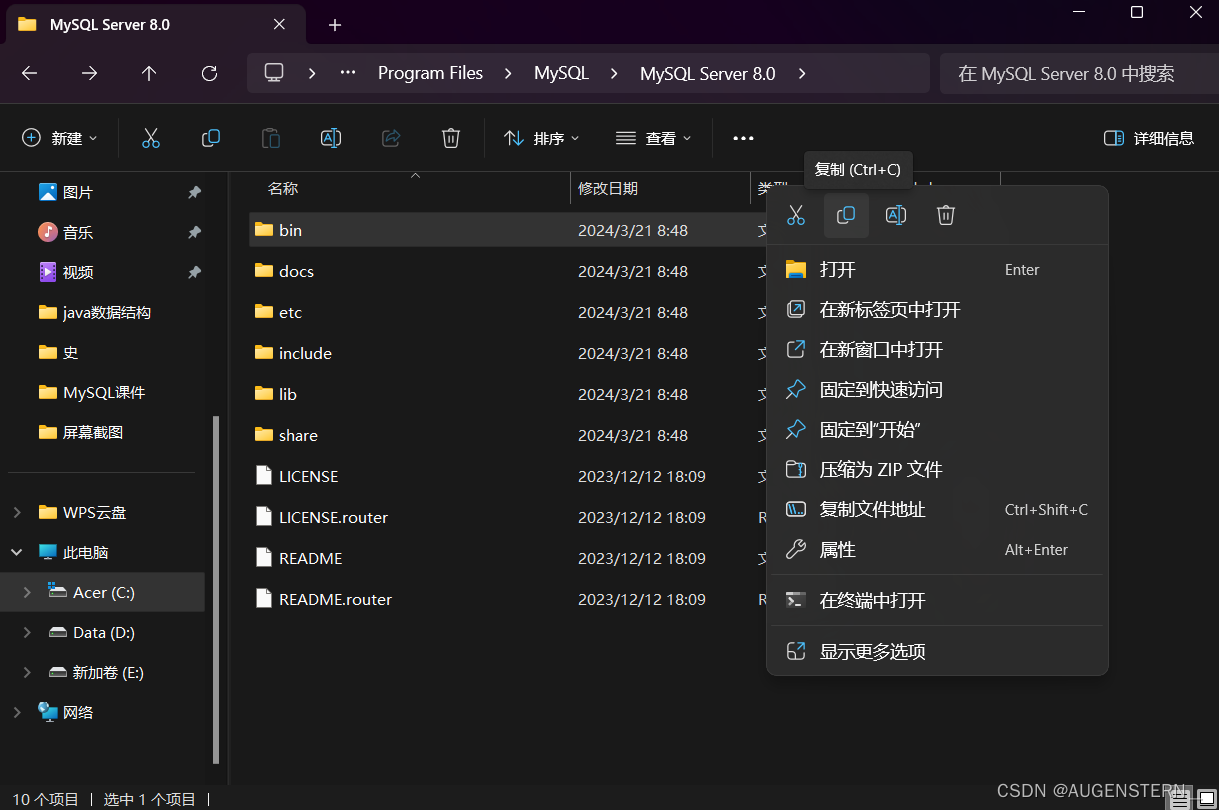The height and width of the screenshot is (810, 1219).
Task: Go back with the left arrow
Action: [x=29, y=73]
